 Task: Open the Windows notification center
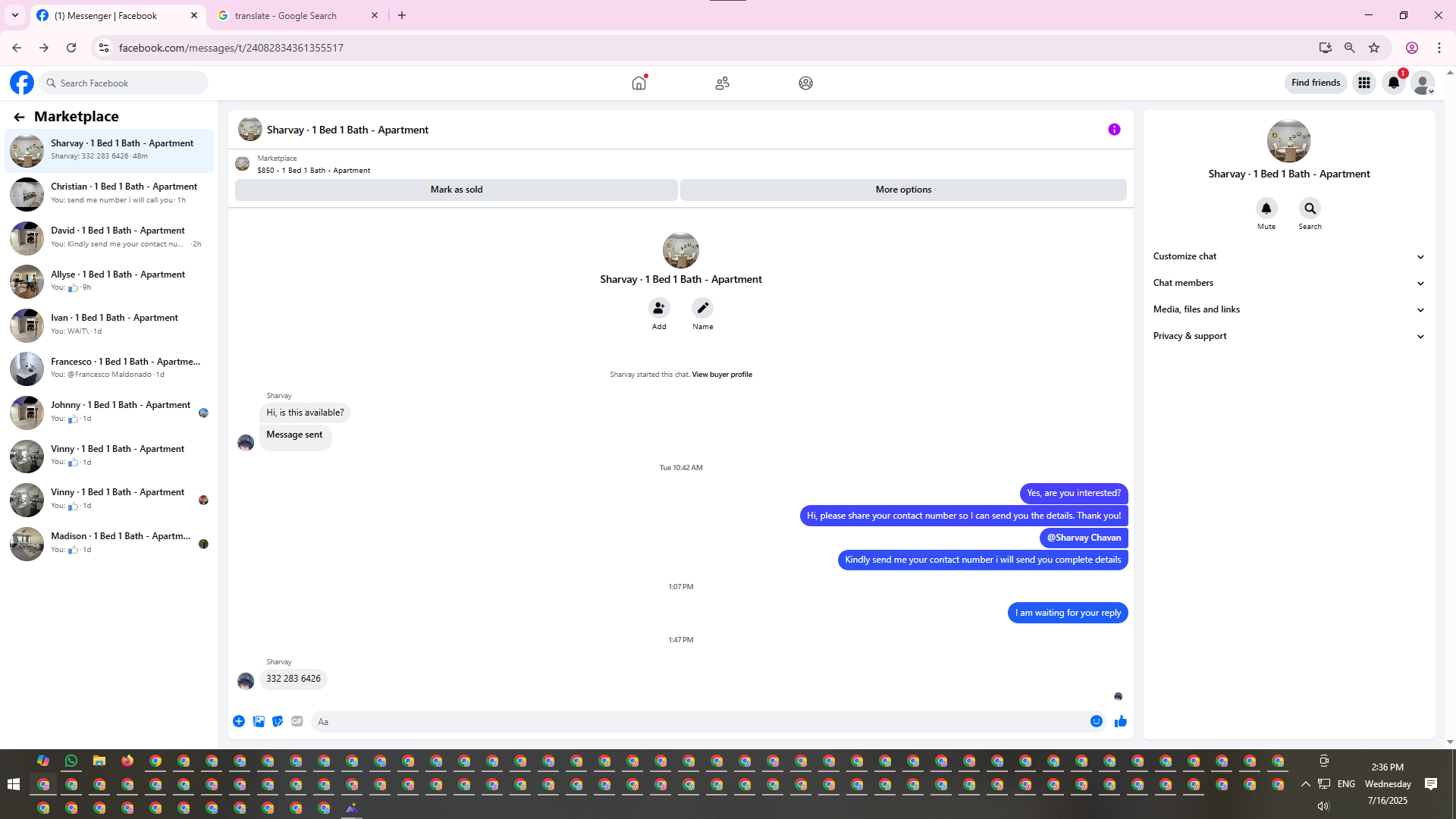click(x=1431, y=784)
